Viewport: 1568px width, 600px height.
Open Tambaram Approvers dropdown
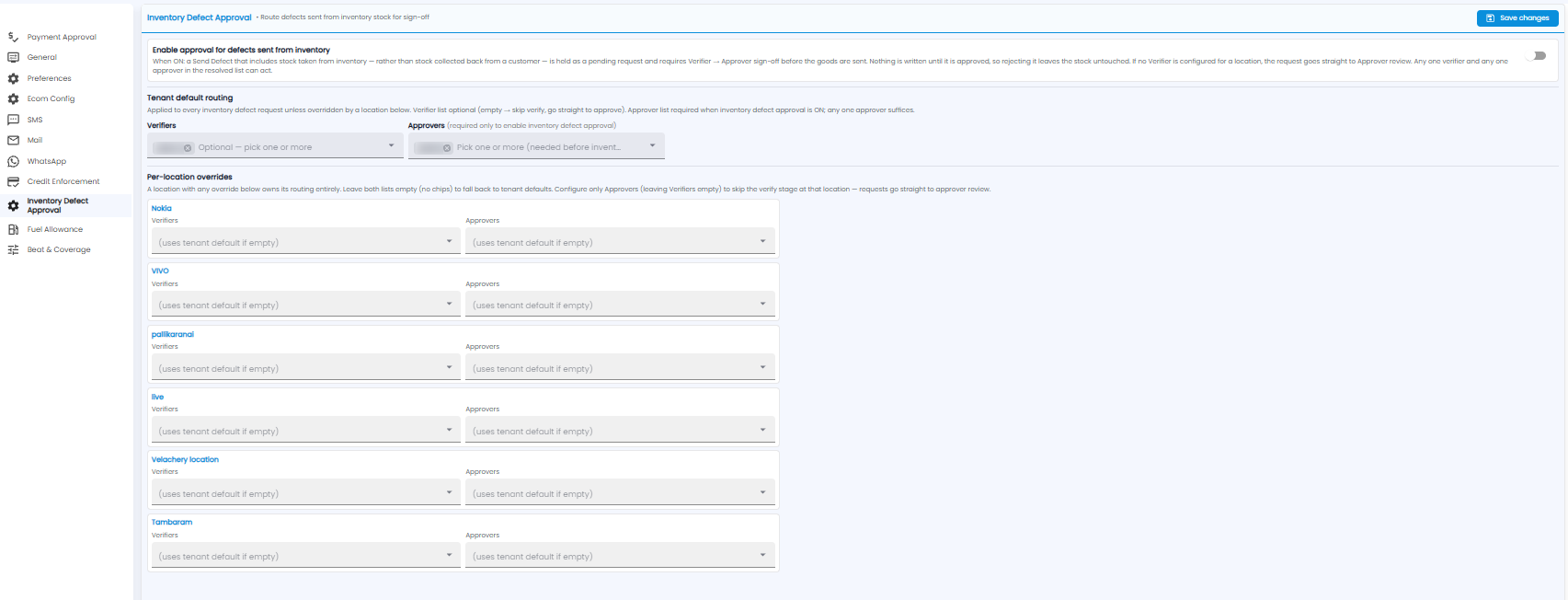(x=620, y=555)
